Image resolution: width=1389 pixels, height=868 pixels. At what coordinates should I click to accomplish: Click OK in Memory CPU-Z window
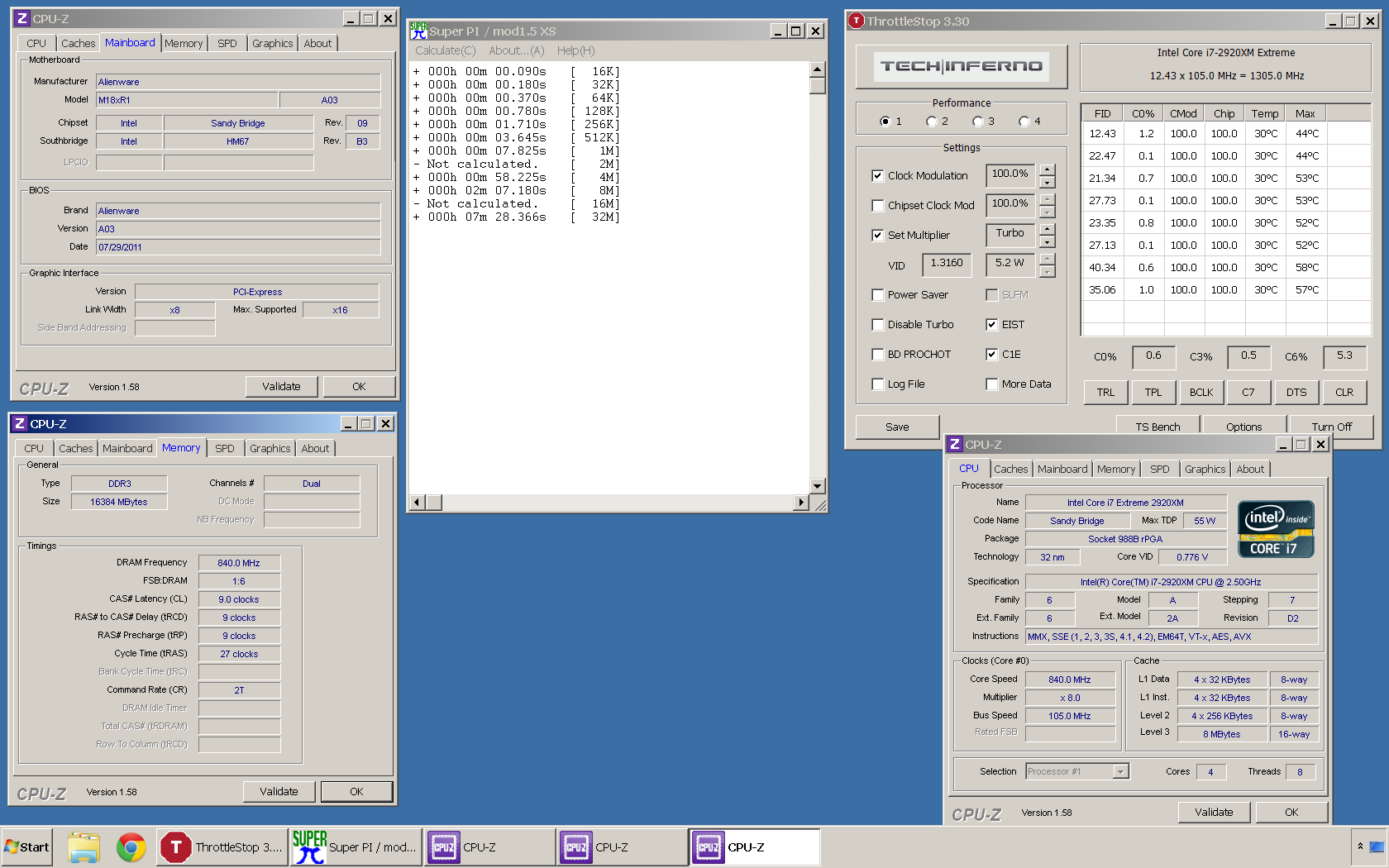[x=356, y=791]
